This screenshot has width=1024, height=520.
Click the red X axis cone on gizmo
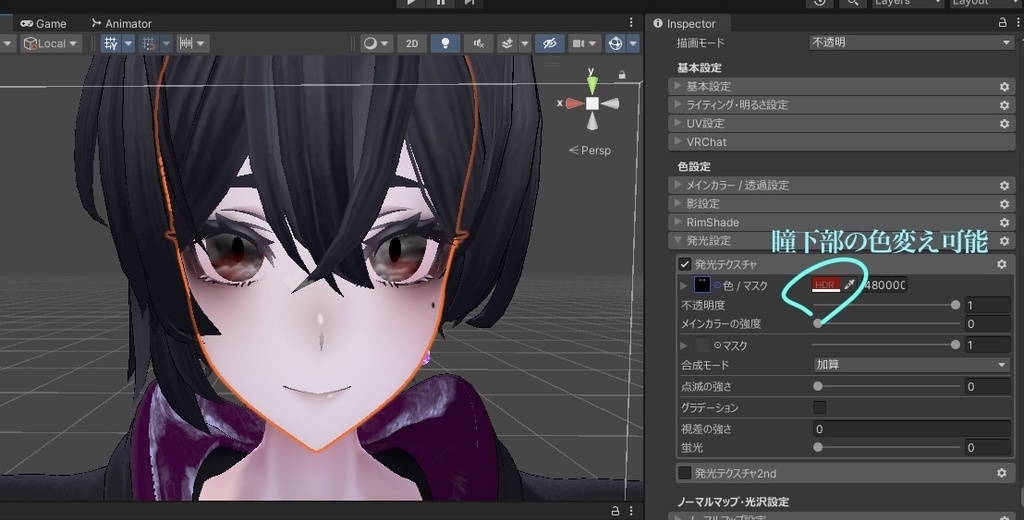pyautogui.click(x=574, y=103)
